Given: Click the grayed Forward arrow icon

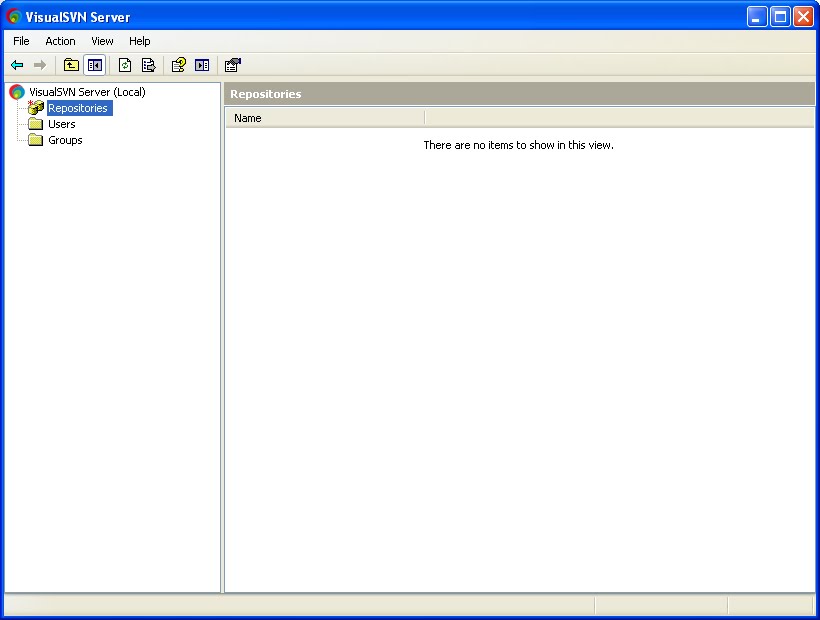Looking at the screenshot, I should tap(40, 65).
